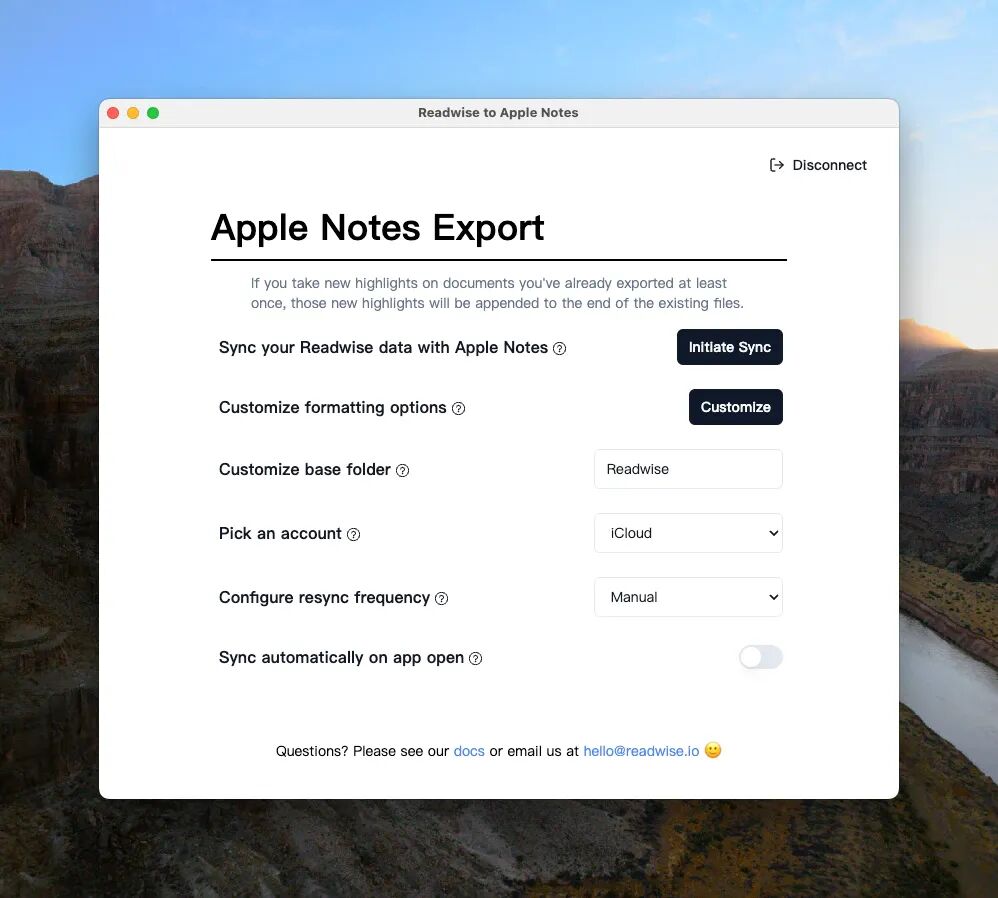Screen dimensions: 998x898
Task: Click the Disconnect text label
Action: pyautogui.click(x=829, y=165)
